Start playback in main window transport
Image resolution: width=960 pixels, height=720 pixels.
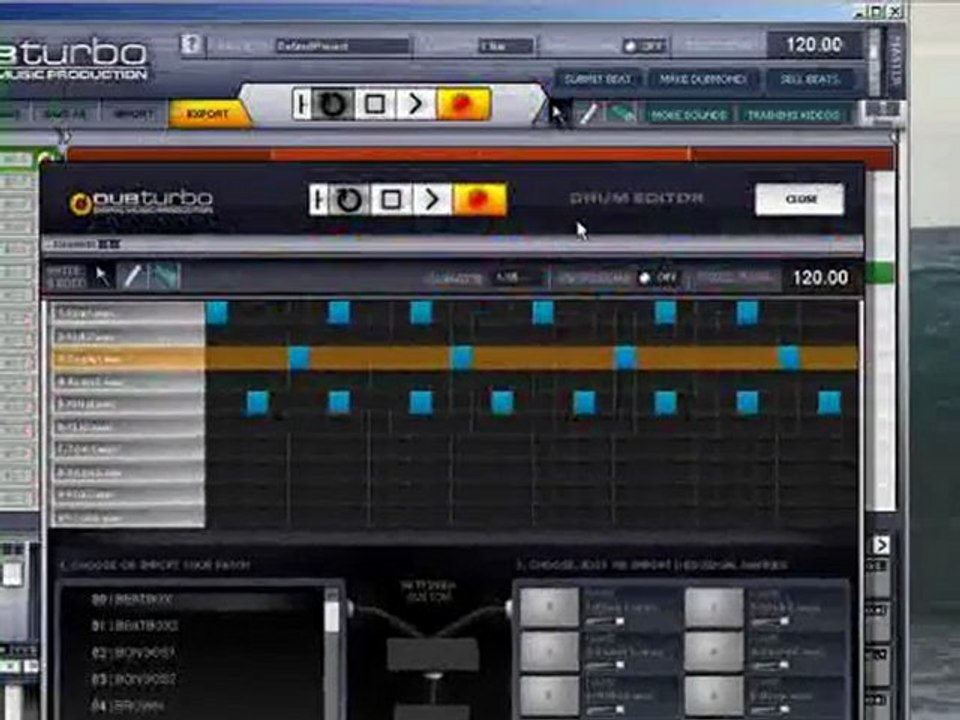tap(416, 103)
